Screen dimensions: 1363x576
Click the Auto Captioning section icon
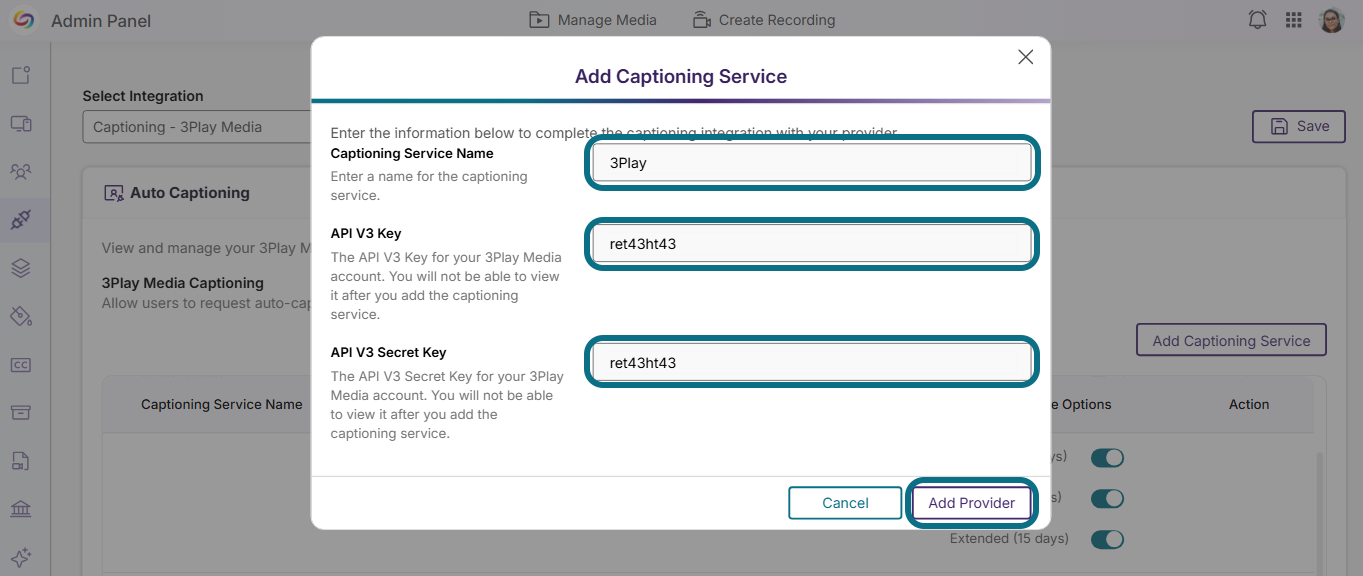point(114,193)
